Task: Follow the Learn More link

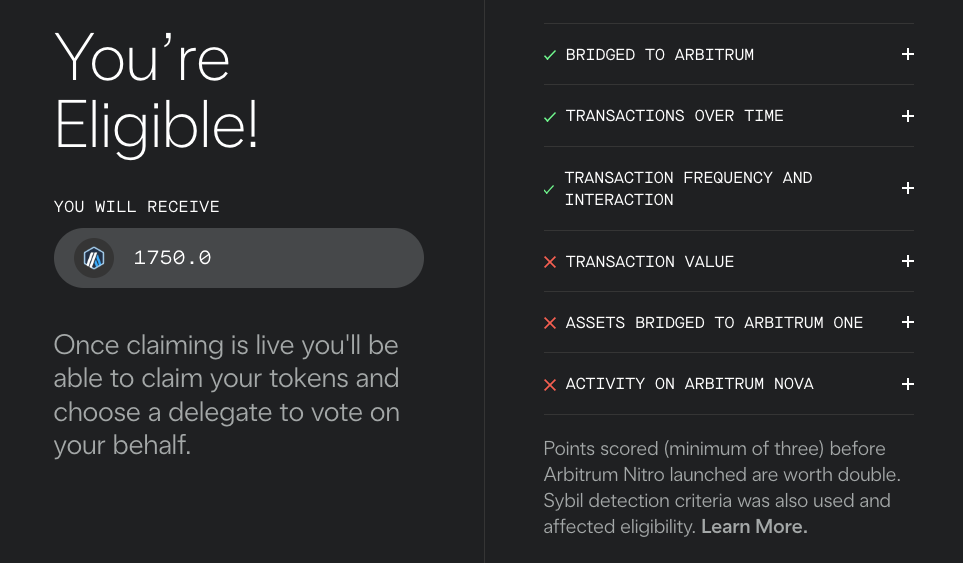Action: pos(754,527)
